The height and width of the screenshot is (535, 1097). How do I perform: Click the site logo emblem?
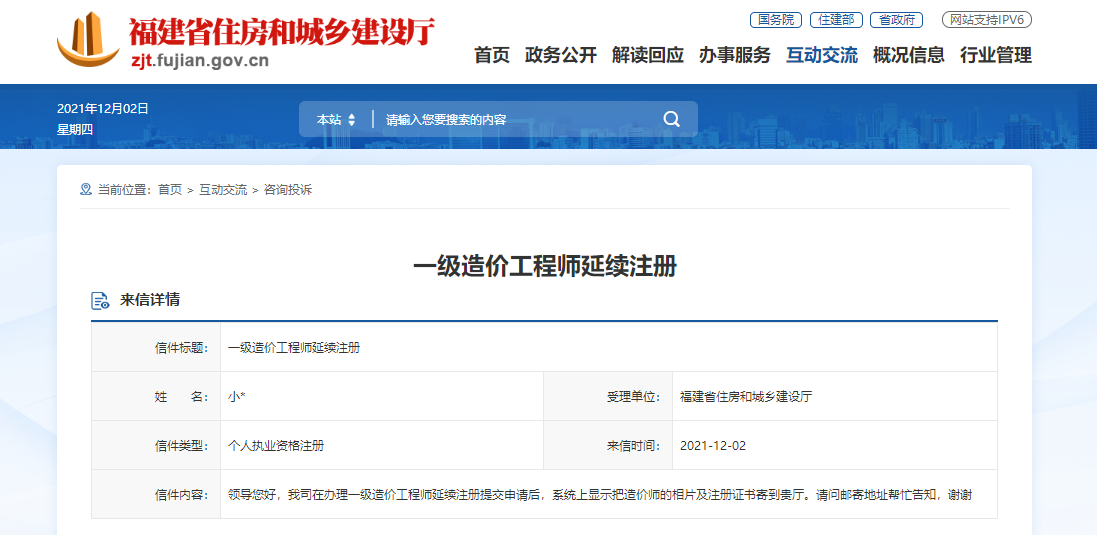point(88,41)
